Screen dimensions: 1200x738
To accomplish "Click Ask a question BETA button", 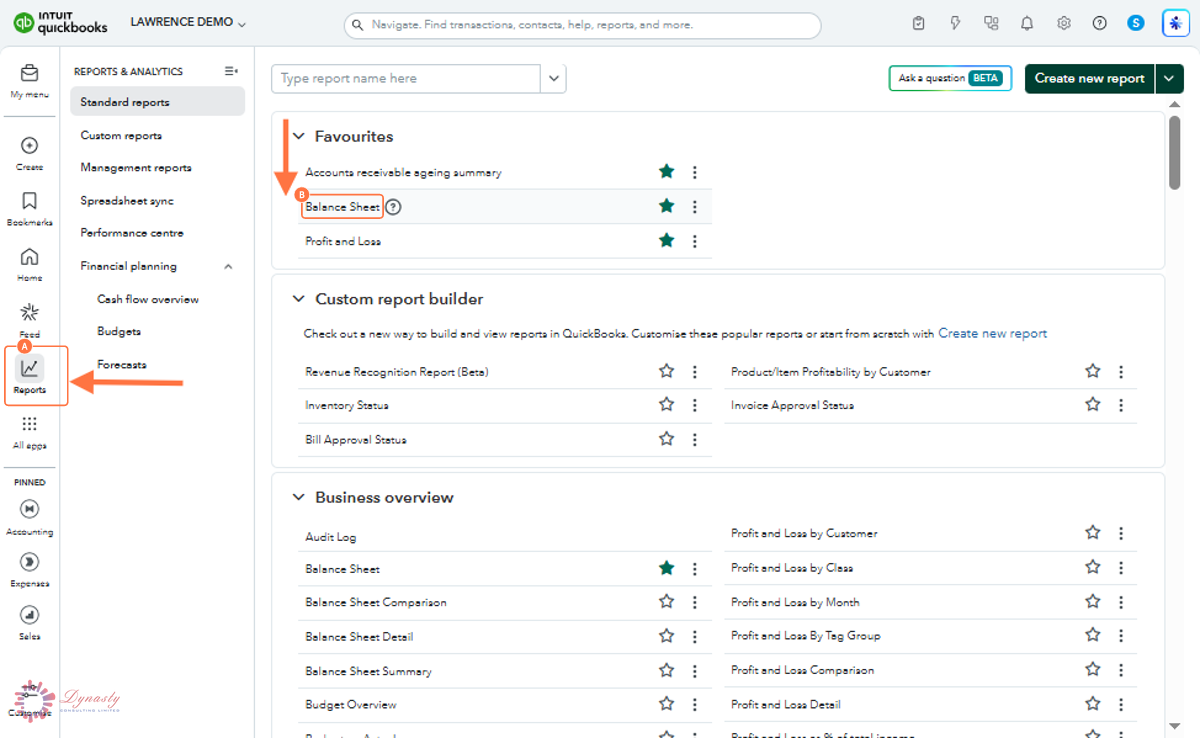I will [950, 78].
